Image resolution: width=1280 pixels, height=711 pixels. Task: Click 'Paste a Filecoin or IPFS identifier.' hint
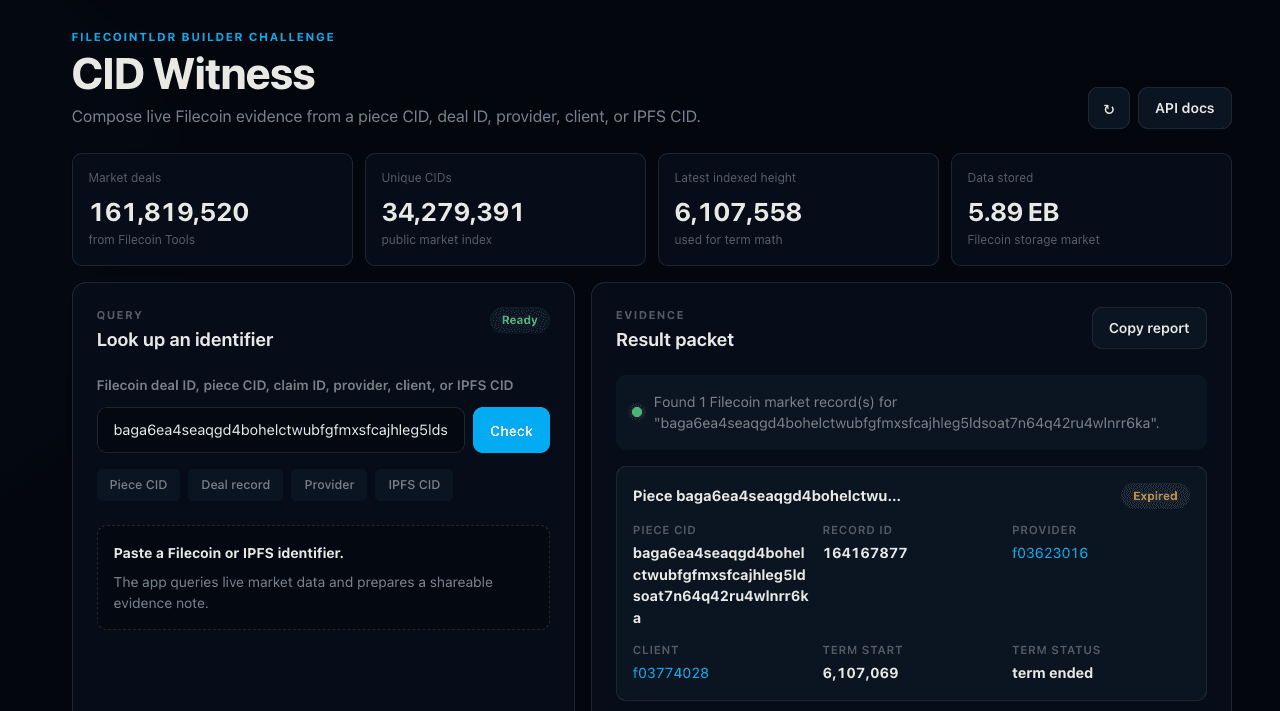pos(229,553)
